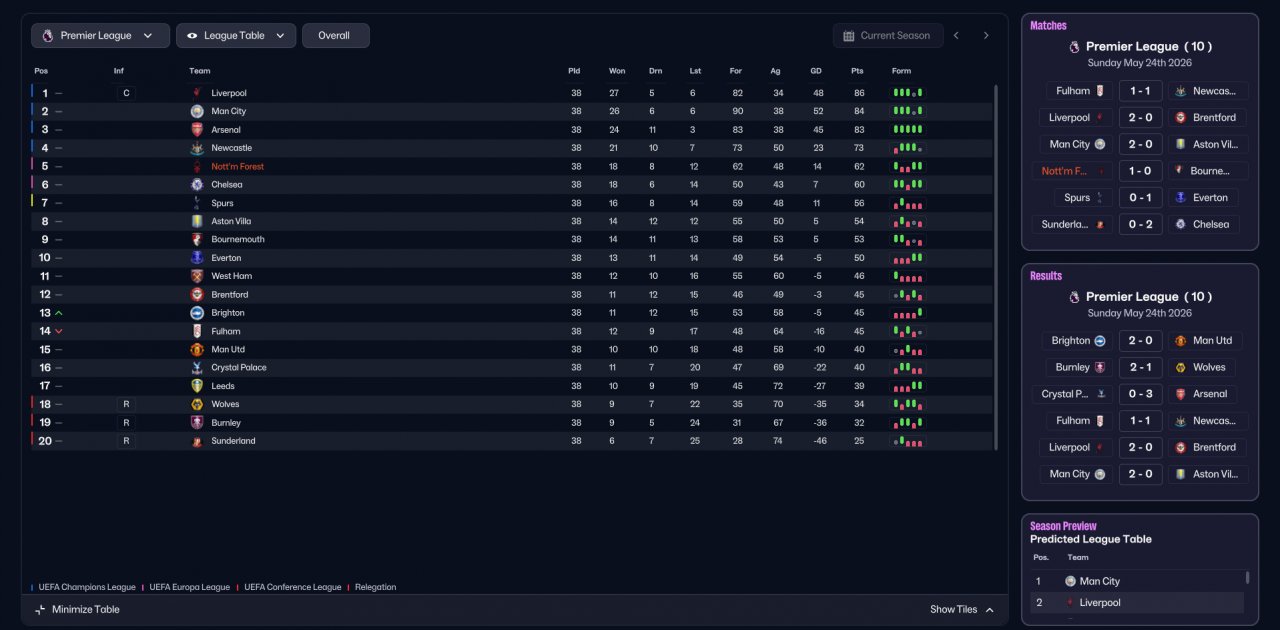The height and width of the screenshot is (630, 1280).
Task: Open Crystal Palace 0 - 3 Arsenal result score
Action: (1140, 394)
